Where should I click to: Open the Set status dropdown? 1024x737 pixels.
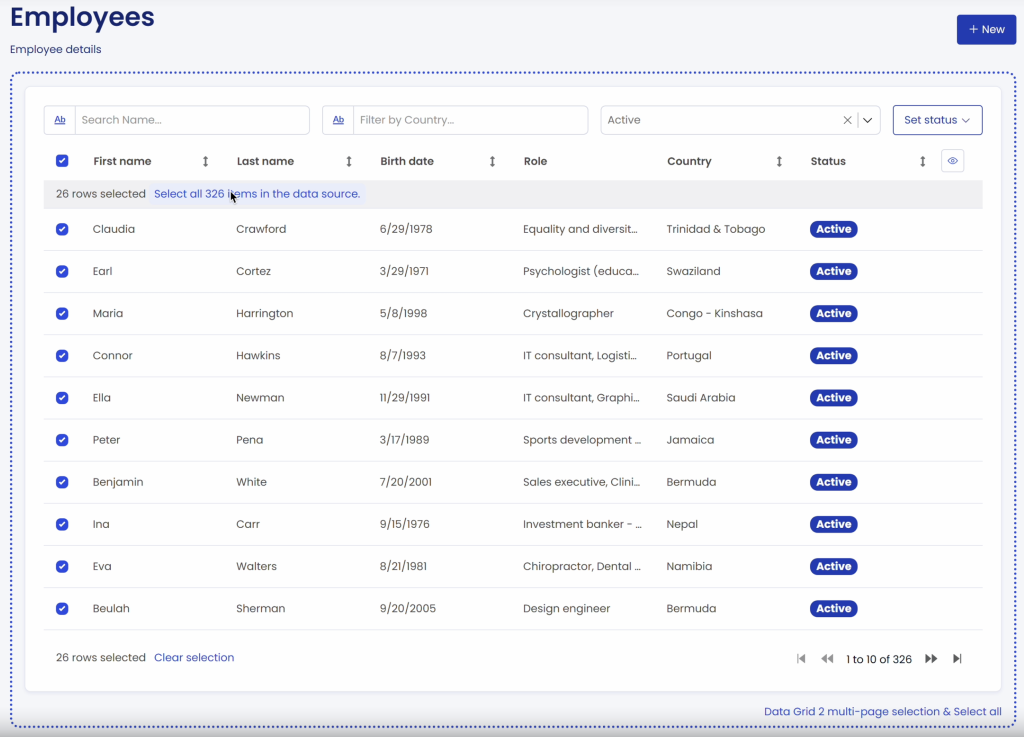point(937,120)
